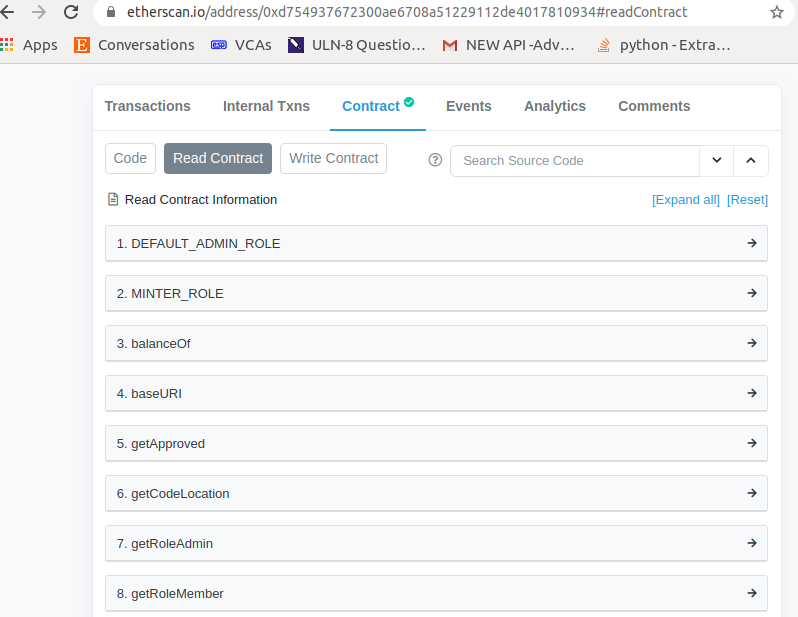Screen dimensions: 798x617
Task: Focus the Search Source Code field
Action: pos(575,161)
